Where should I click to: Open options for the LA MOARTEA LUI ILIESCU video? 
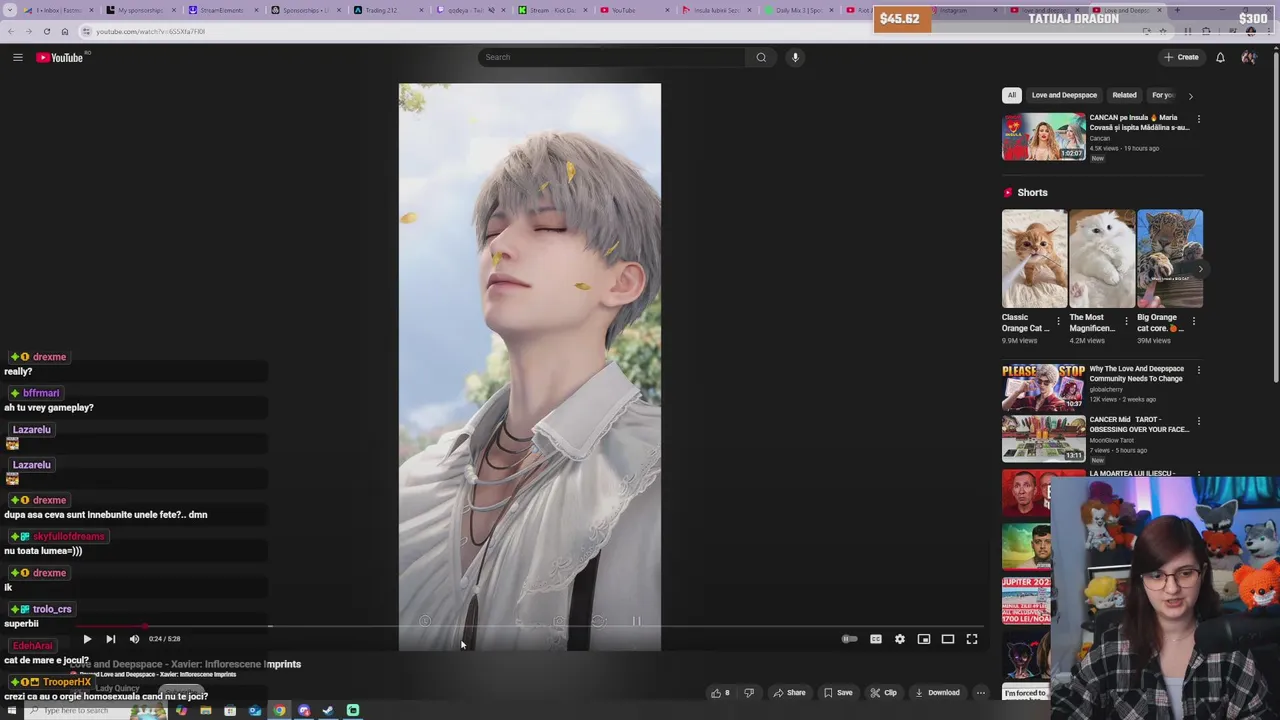[x=1198, y=475]
